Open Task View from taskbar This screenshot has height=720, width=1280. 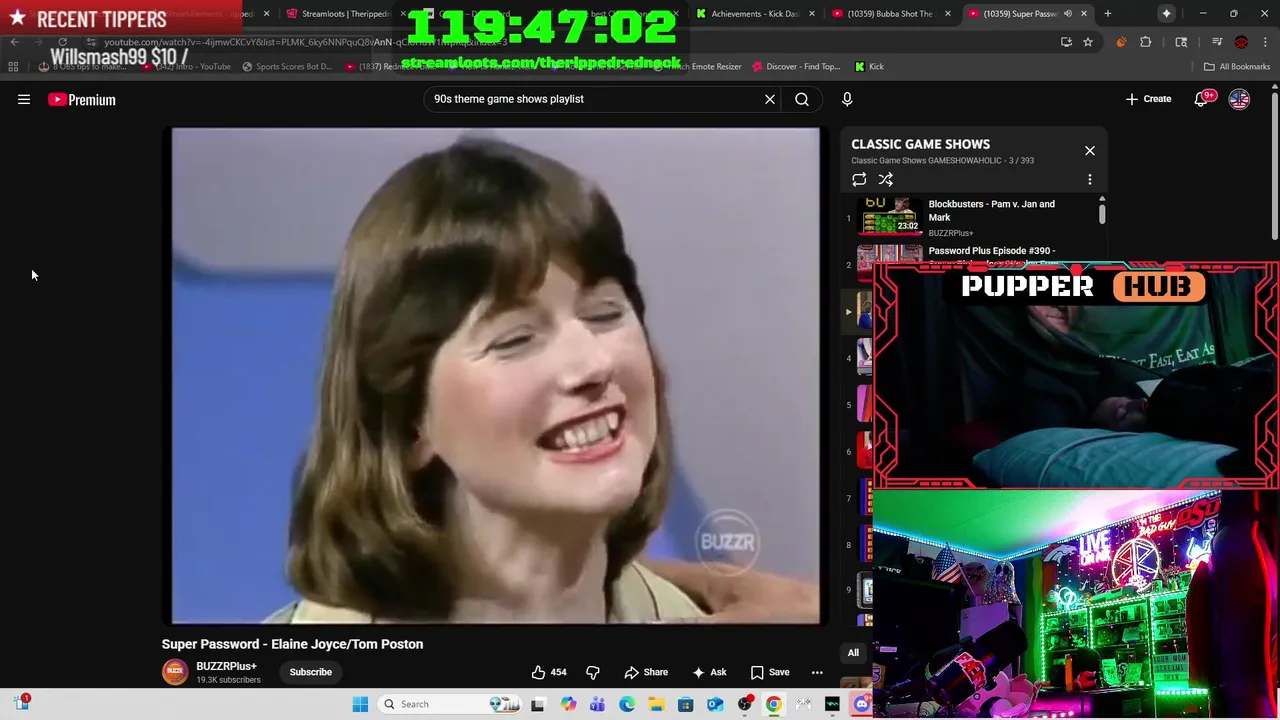pos(538,704)
